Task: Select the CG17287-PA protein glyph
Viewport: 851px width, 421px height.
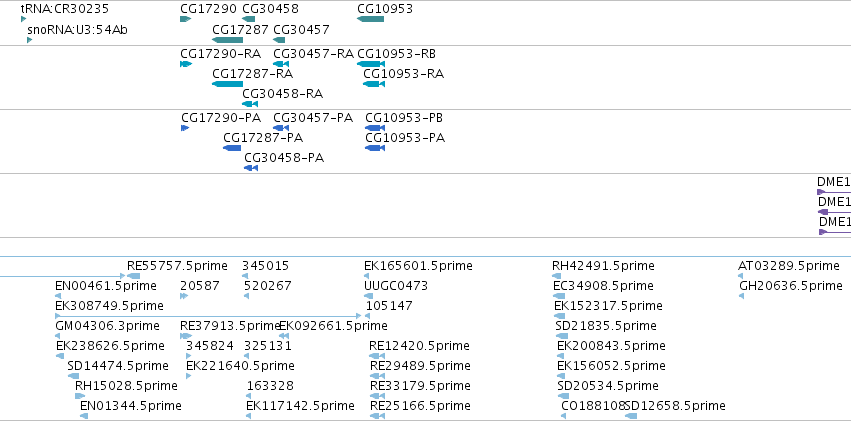Action: [x=232, y=148]
